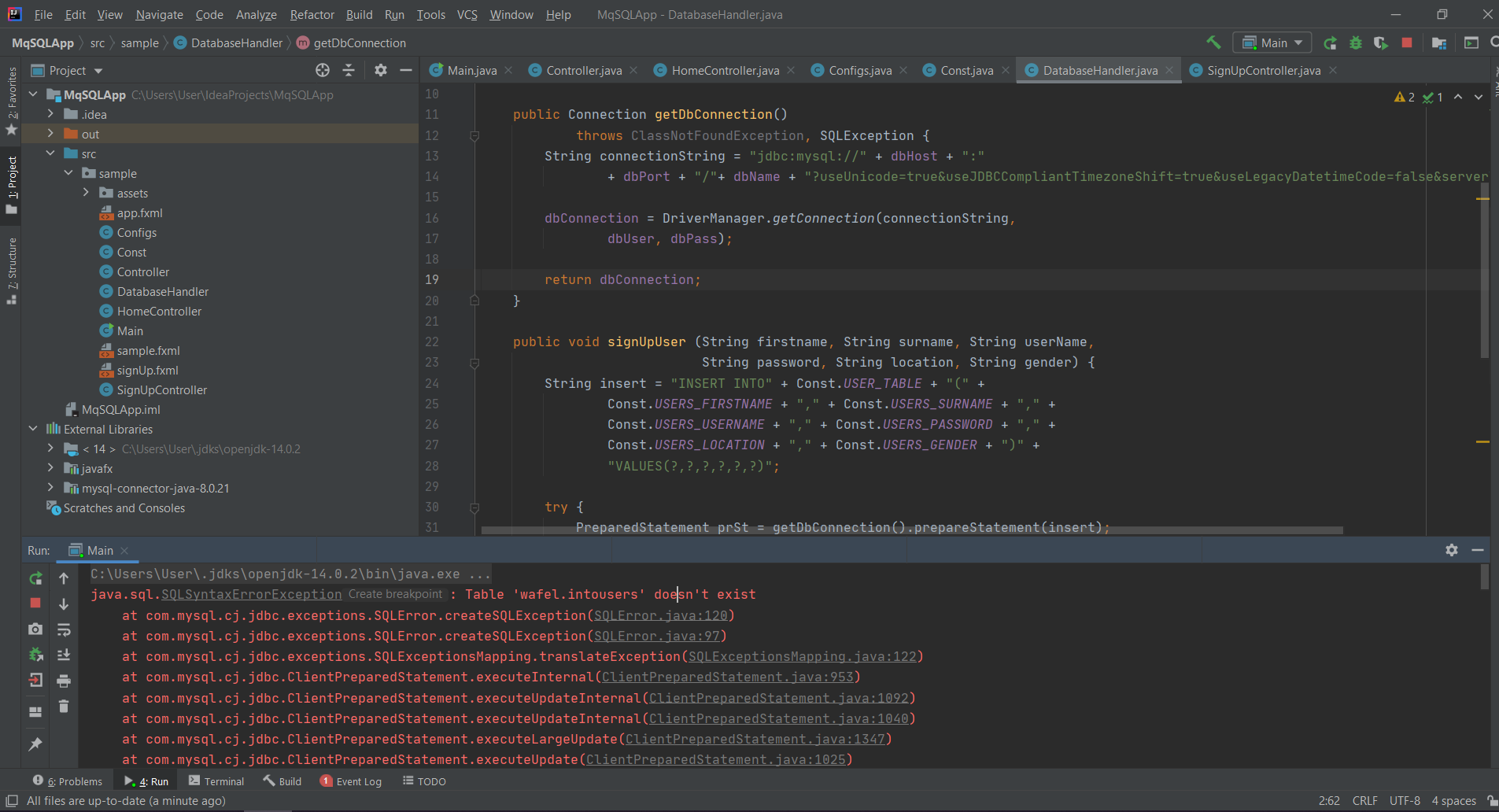
Task: Click editor horizontal scrollbar
Action: pyautogui.click(x=911, y=530)
